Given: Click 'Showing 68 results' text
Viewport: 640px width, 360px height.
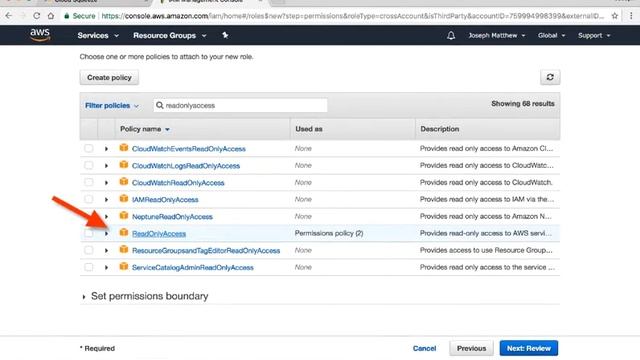Looking at the screenshot, I should 523,104.
